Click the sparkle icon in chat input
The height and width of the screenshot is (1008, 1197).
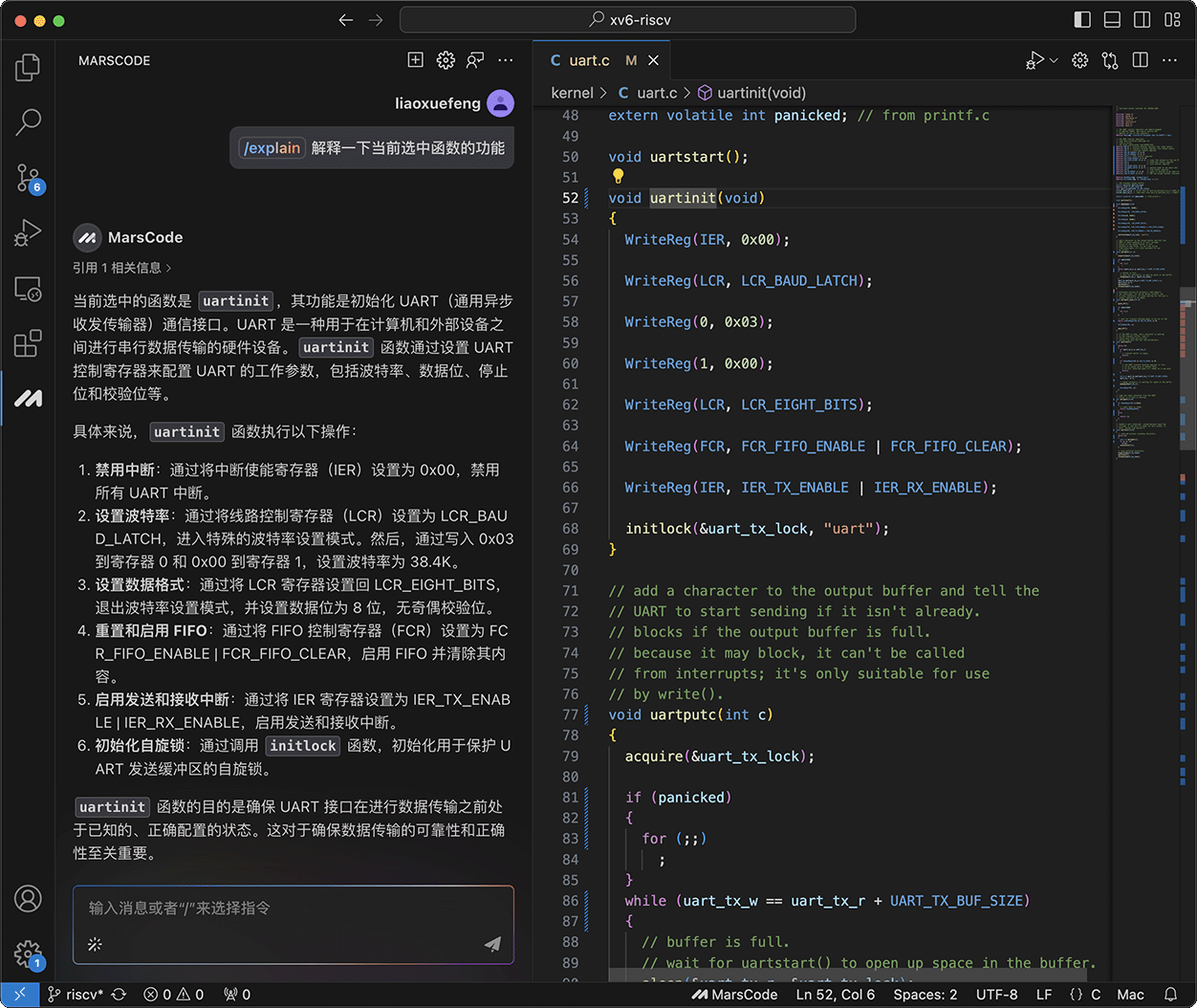tap(95, 944)
